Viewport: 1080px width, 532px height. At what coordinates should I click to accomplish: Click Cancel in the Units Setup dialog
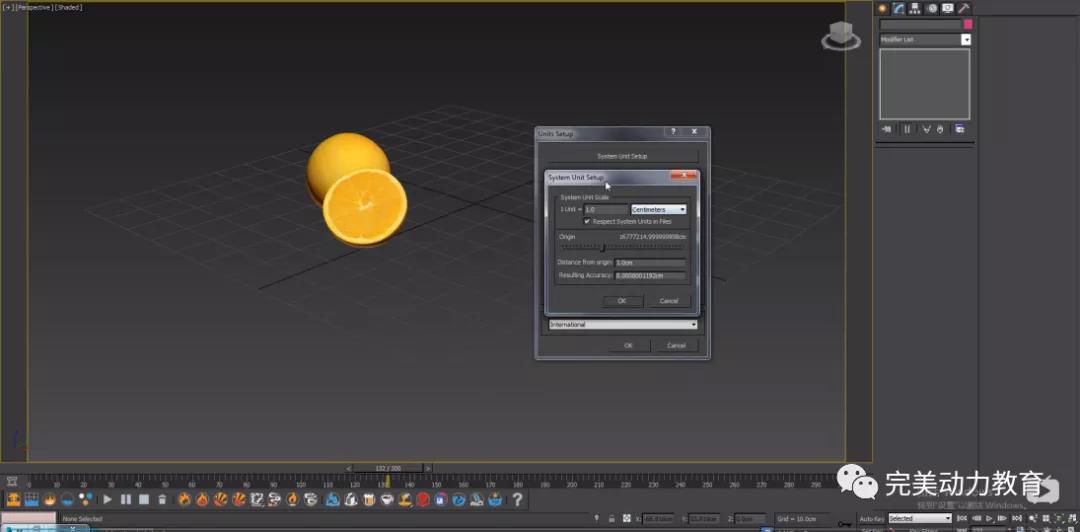676,345
